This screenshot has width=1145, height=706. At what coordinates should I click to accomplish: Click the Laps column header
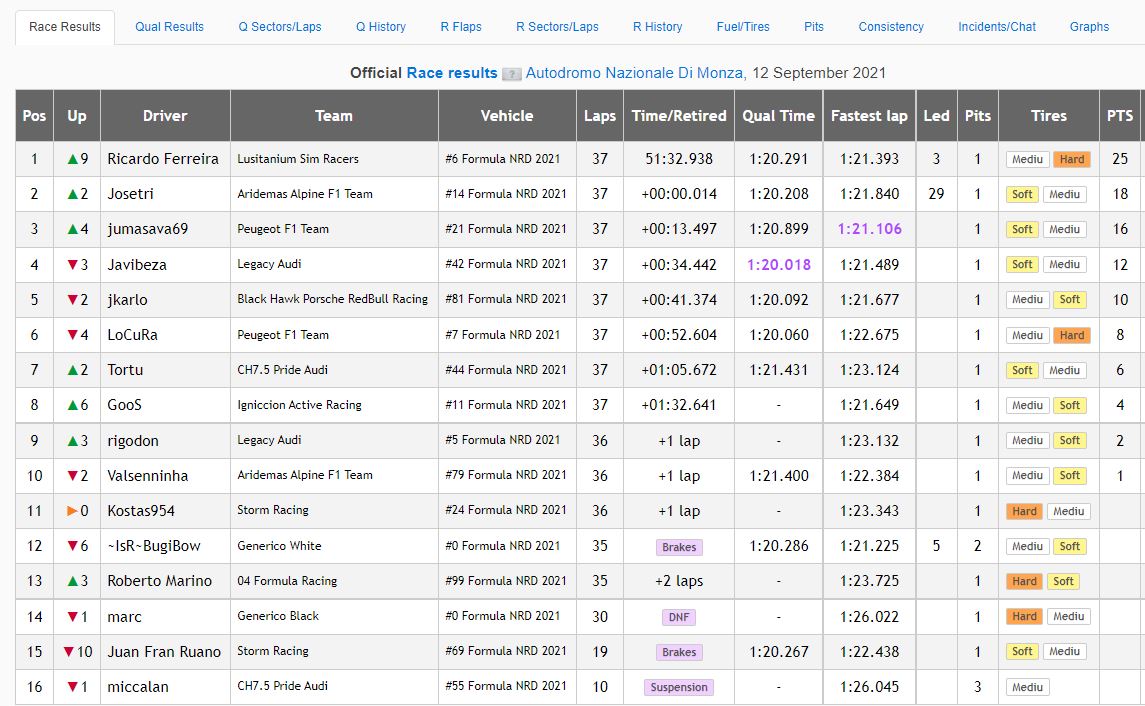[600, 115]
